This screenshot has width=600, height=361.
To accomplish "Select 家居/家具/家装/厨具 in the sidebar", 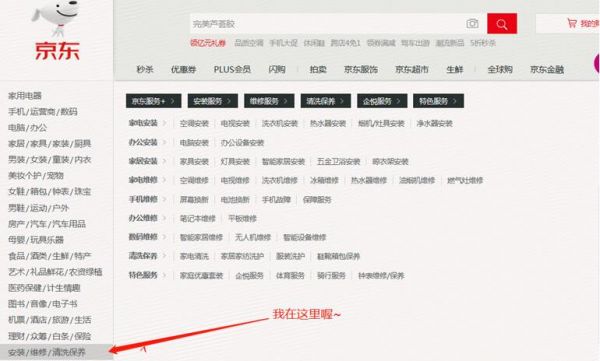I will point(49,144).
